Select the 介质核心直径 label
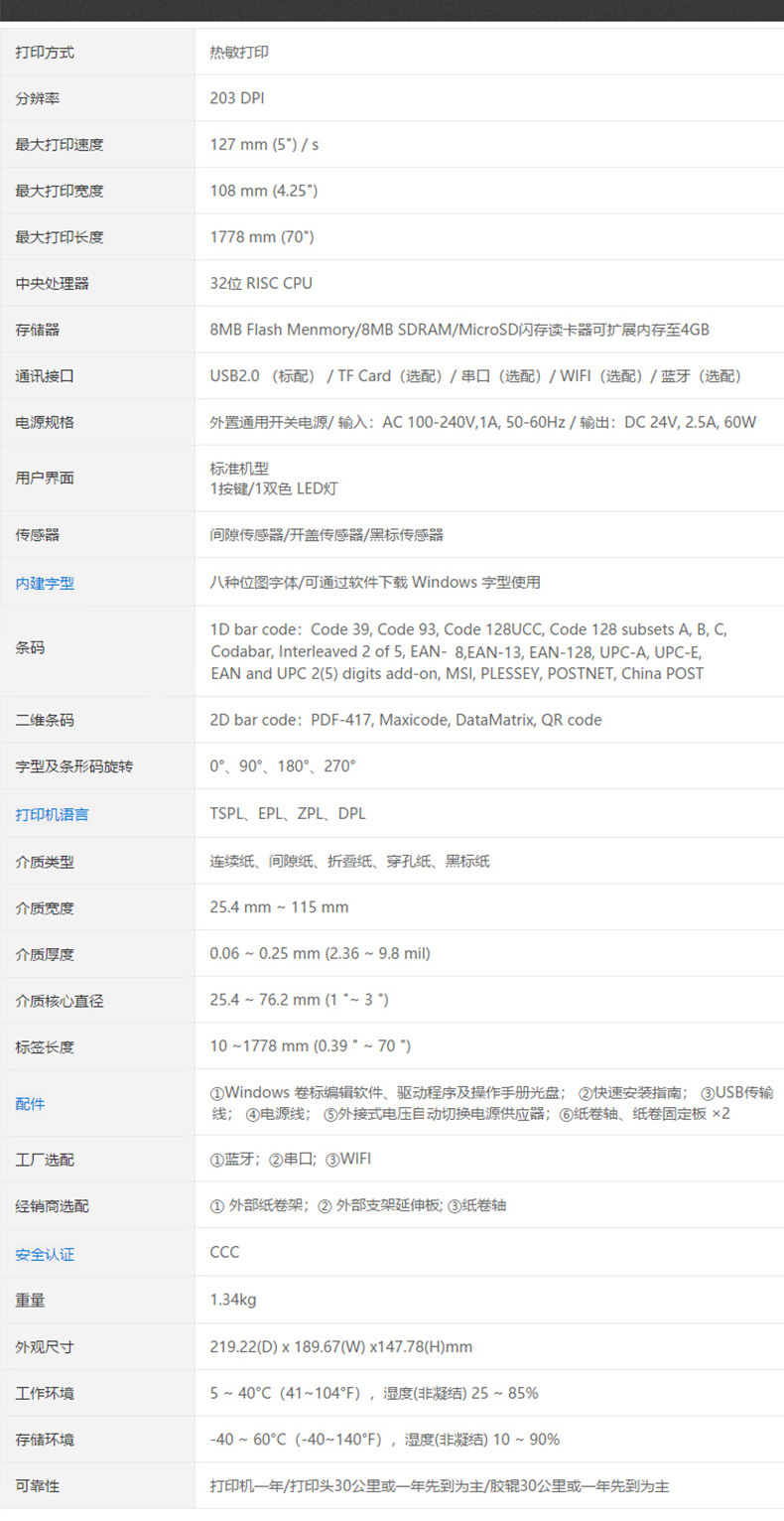 [60, 1002]
